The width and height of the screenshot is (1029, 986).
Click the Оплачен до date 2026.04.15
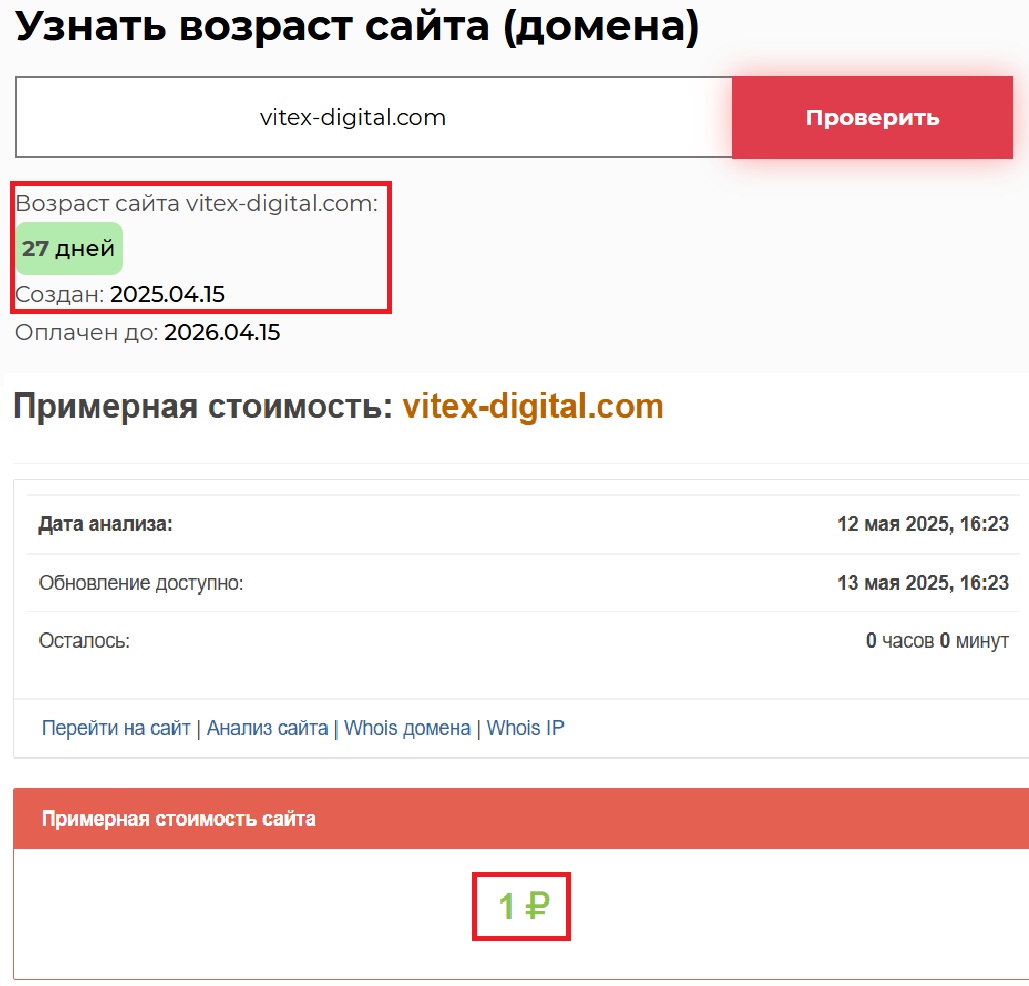pos(222,333)
